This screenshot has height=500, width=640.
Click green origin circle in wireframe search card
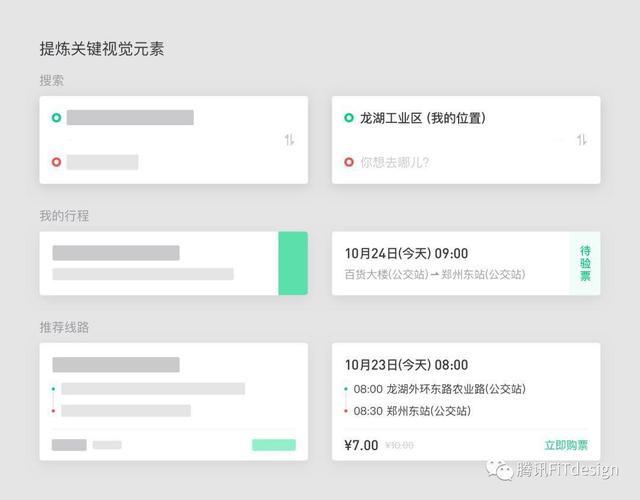tap(56, 118)
